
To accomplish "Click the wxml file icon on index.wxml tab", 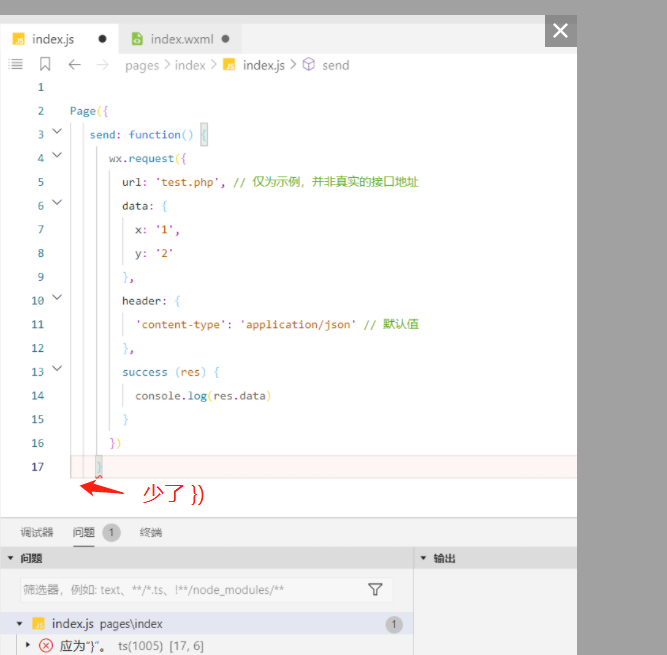I will point(137,39).
